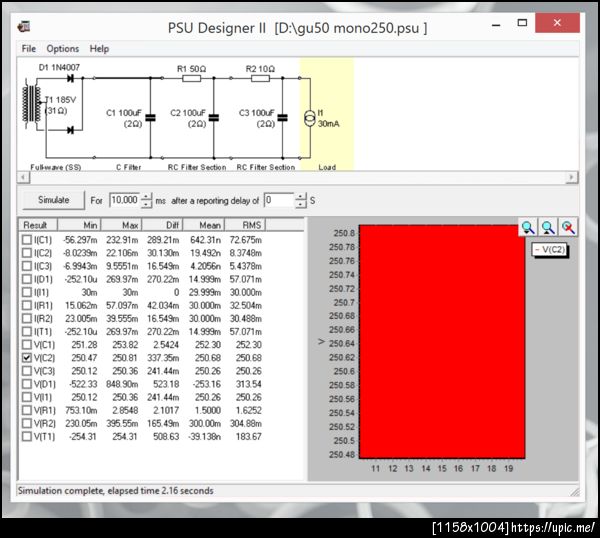Click the V(C2) graph legend entry

click(550, 250)
